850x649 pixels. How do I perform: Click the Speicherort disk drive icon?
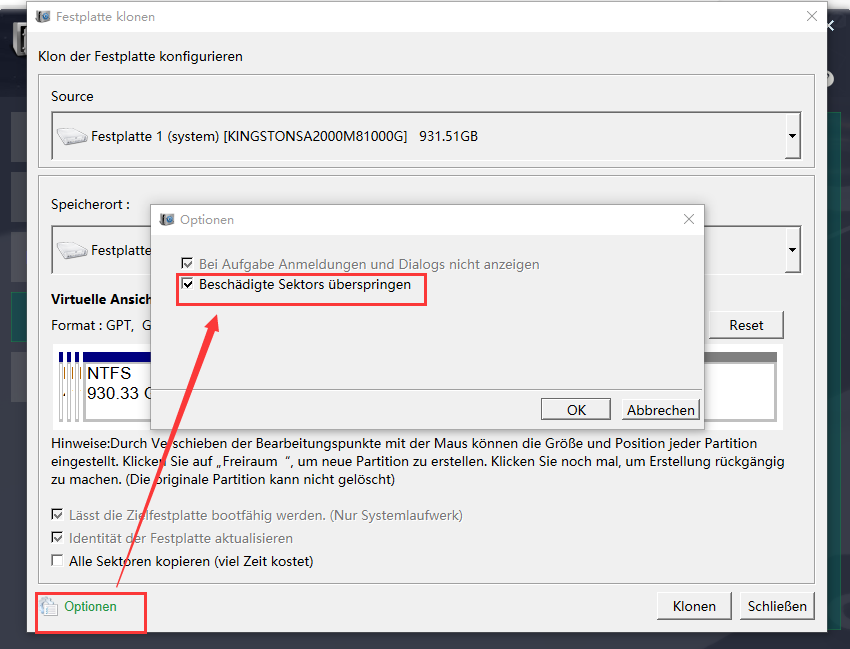[72, 250]
